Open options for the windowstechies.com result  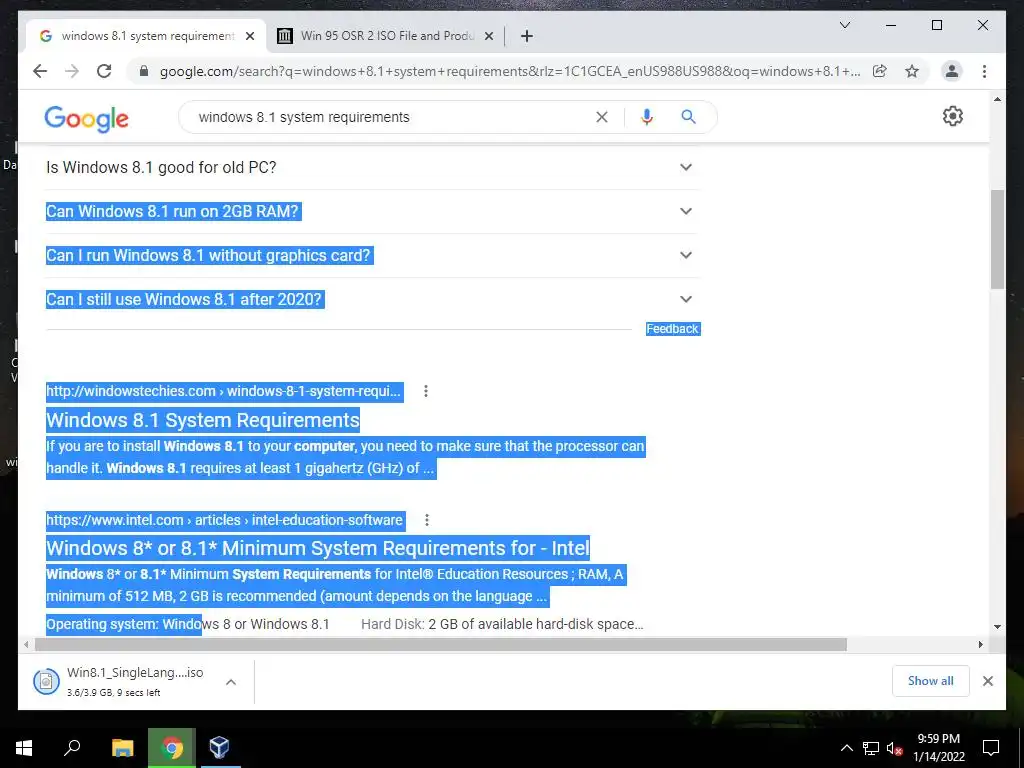[x=426, y=391]
